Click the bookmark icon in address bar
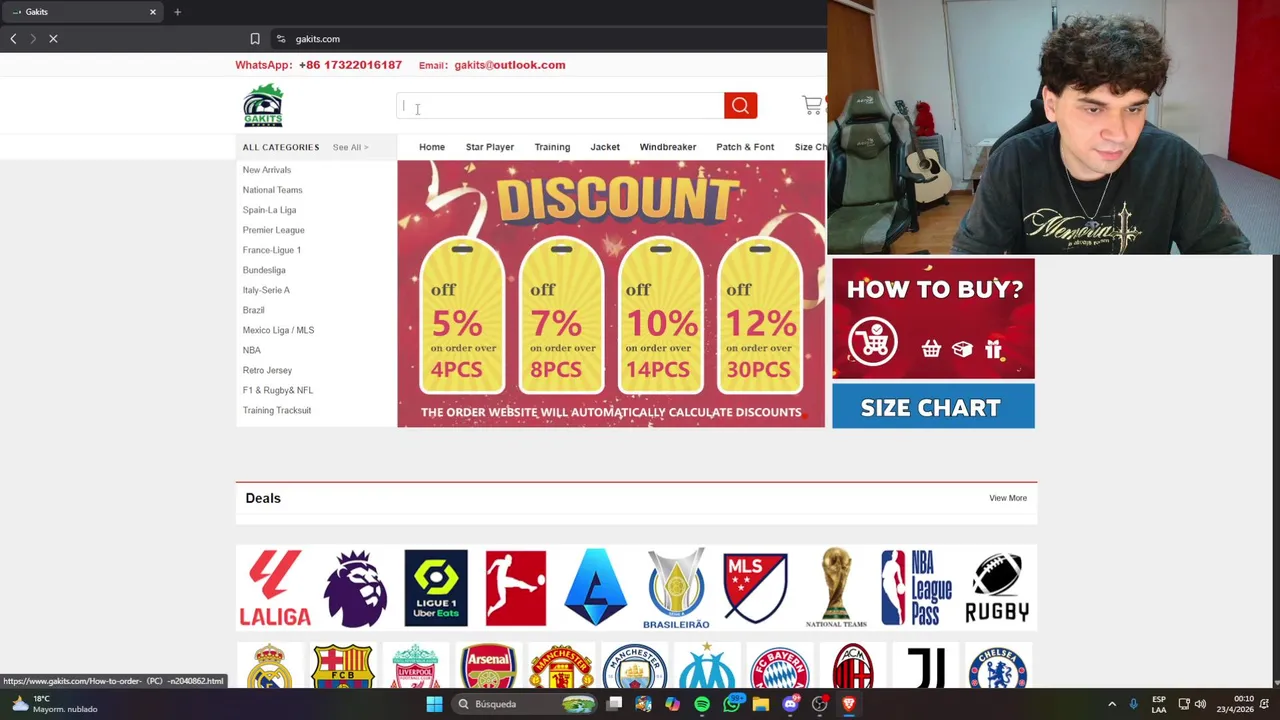This screenshot has height=720, width=1280. click(x=255, y=39)
